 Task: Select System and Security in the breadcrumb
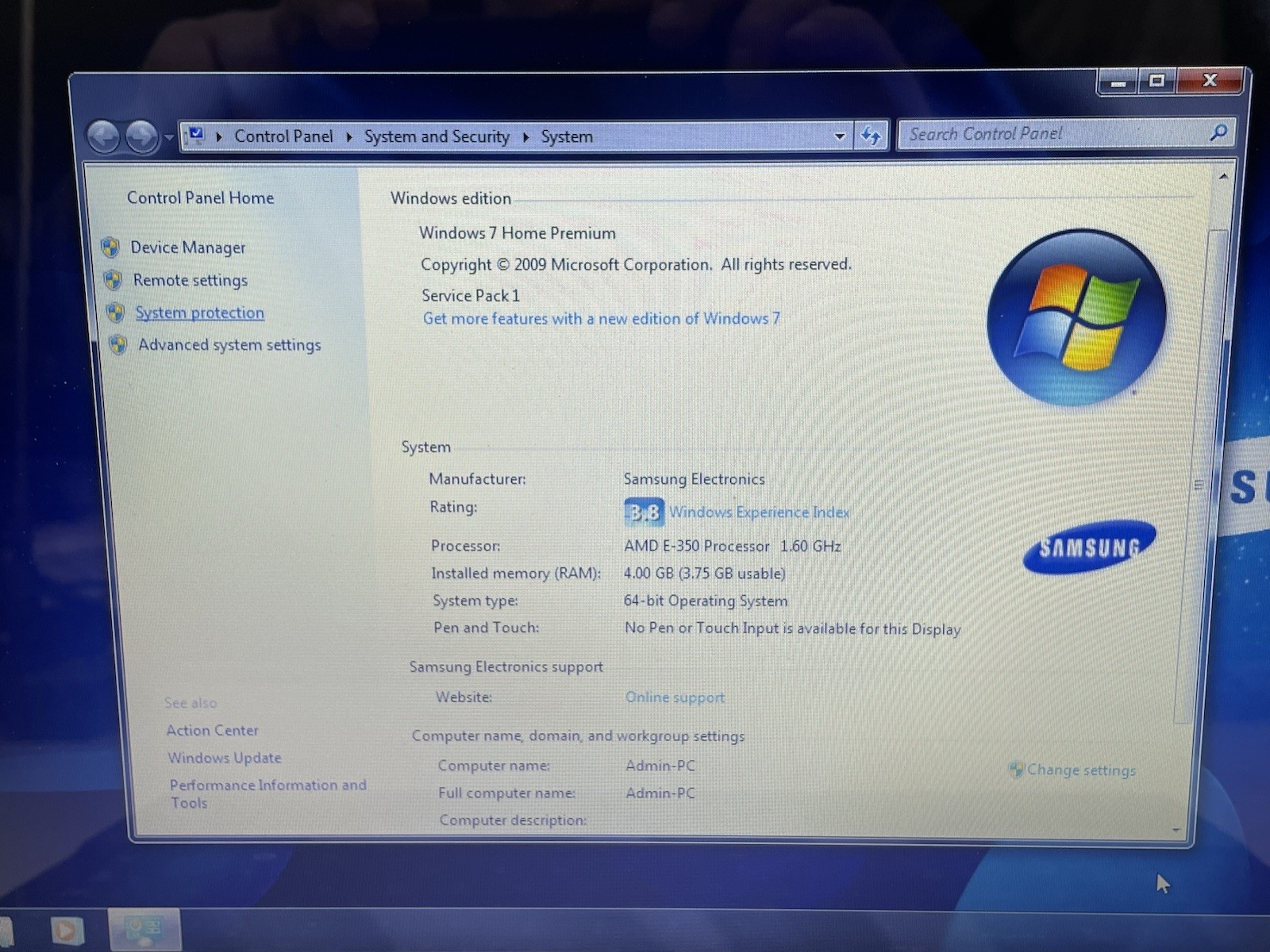tap(437, 136)
